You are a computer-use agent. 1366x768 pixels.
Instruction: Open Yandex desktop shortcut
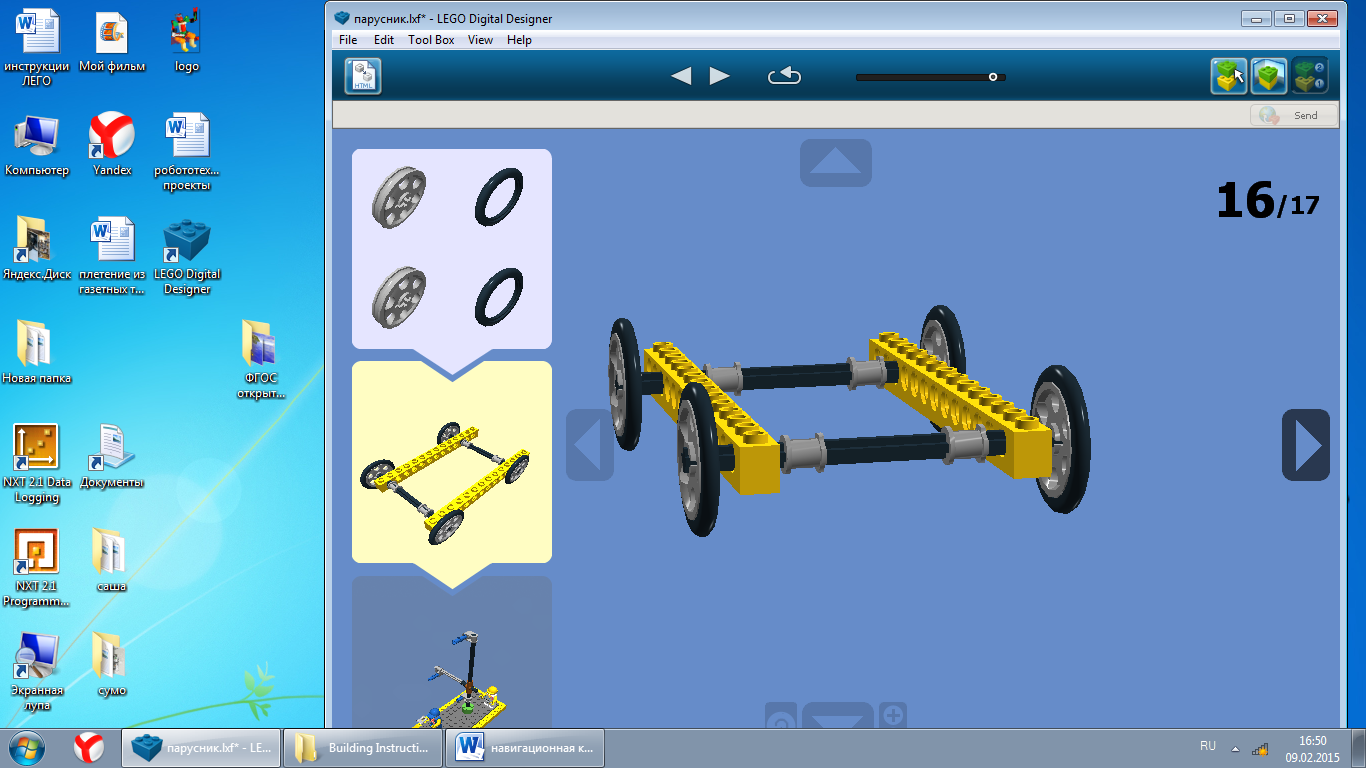click(x=112, y=145)
